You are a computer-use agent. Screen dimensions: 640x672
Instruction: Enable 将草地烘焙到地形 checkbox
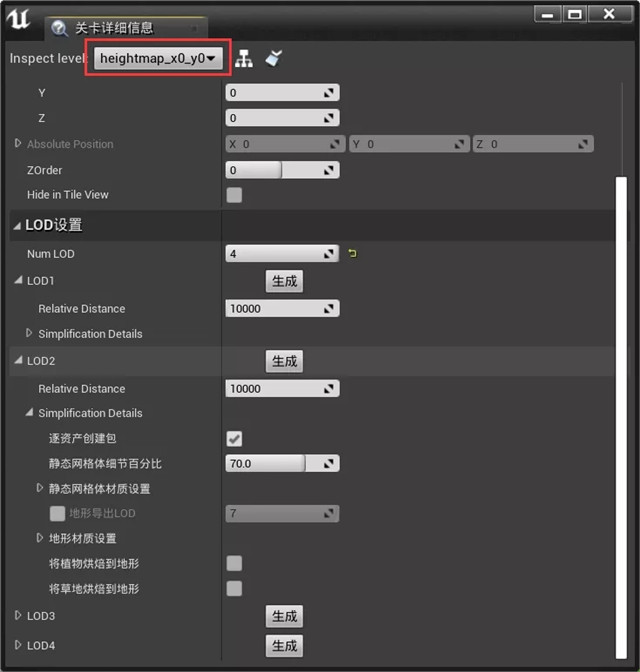coord(234,589)
